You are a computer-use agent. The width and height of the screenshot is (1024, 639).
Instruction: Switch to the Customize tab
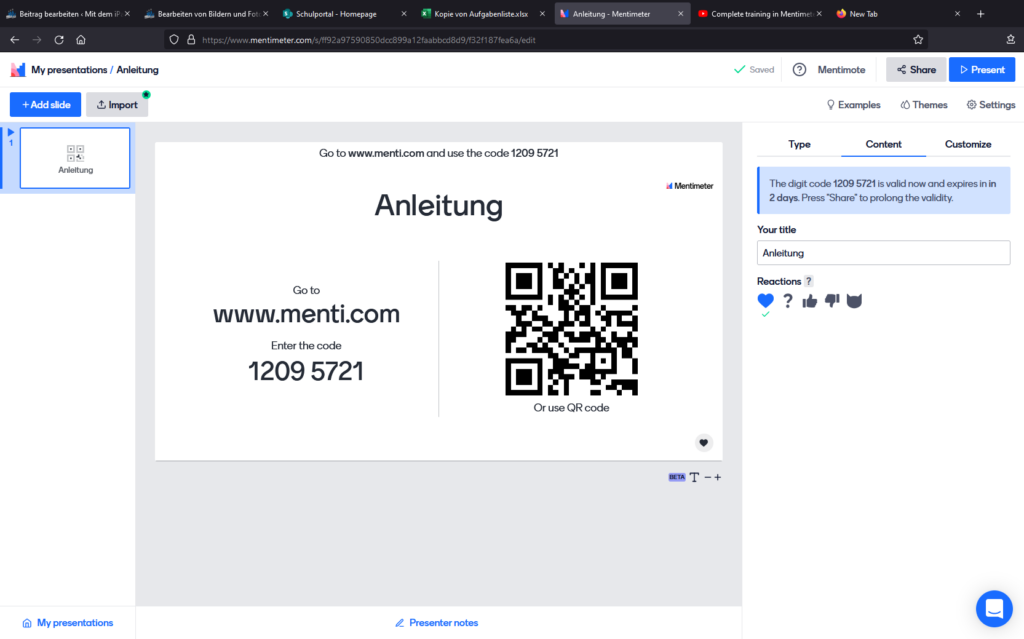pyautogui.click(x=968, y=144)
